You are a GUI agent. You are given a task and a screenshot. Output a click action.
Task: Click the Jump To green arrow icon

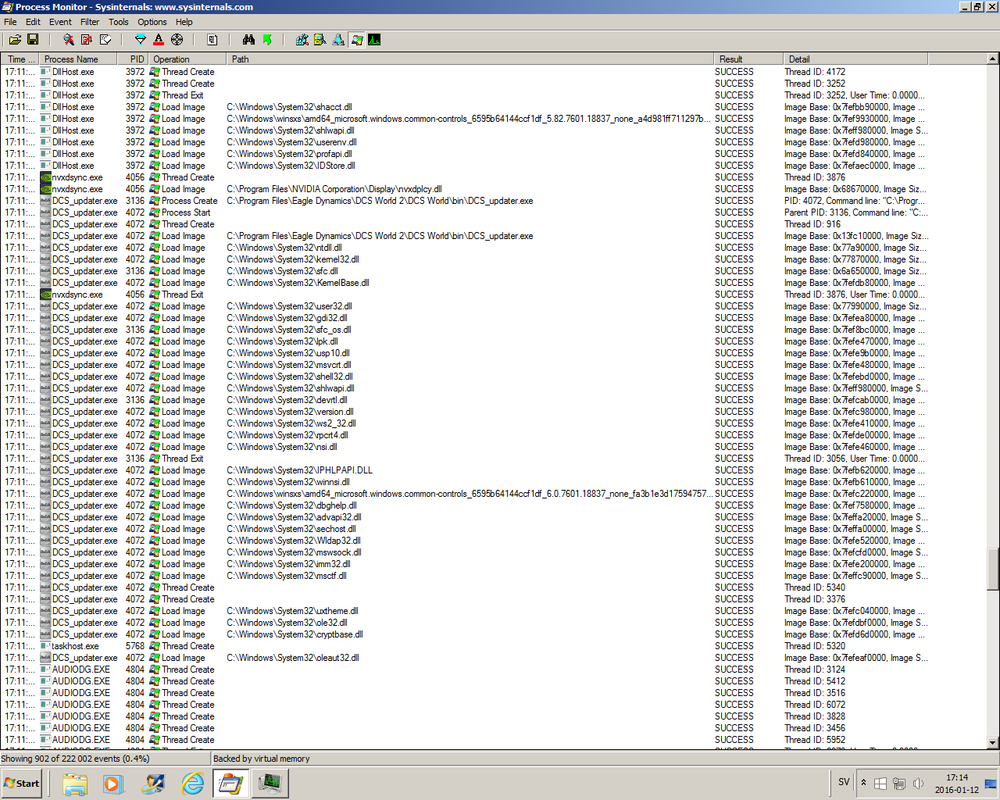coord(267,40)
